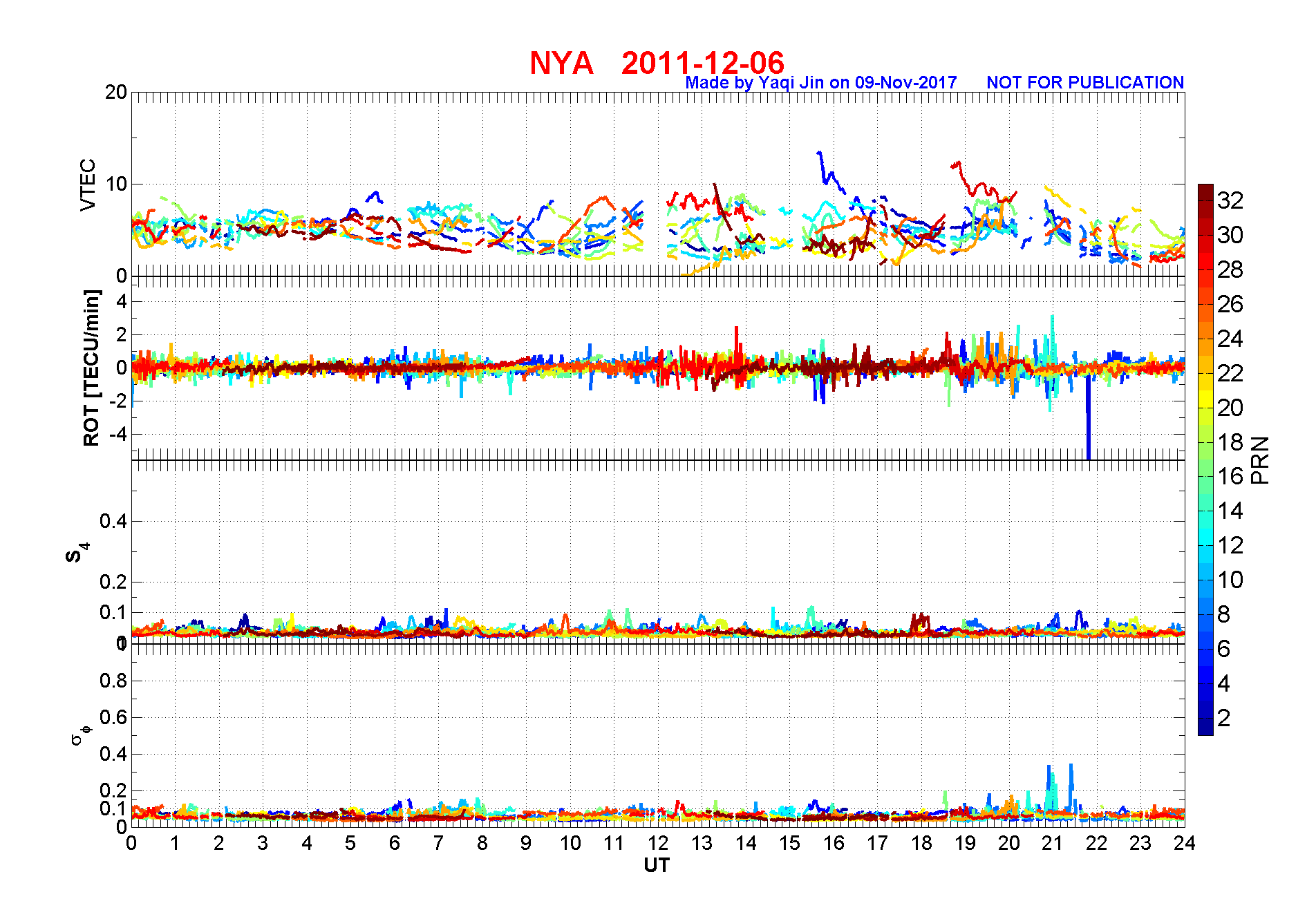The height and width of the screenshot is (919, 1316).
Task: Click the PRN colorbar label
Action: click(1260, 460)
